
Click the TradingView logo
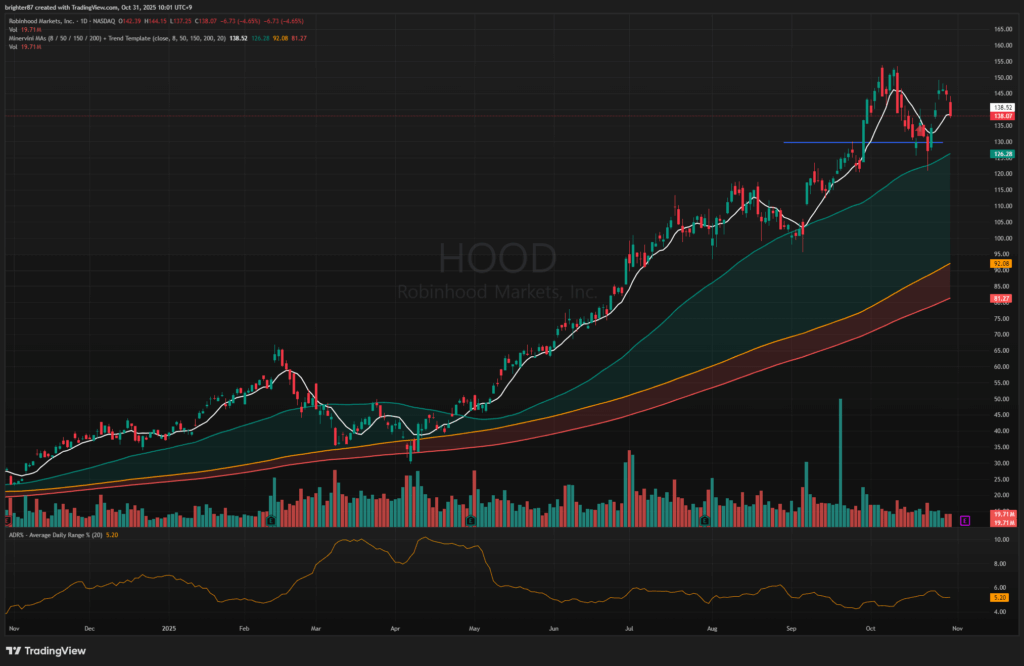(x=48, y=648)
